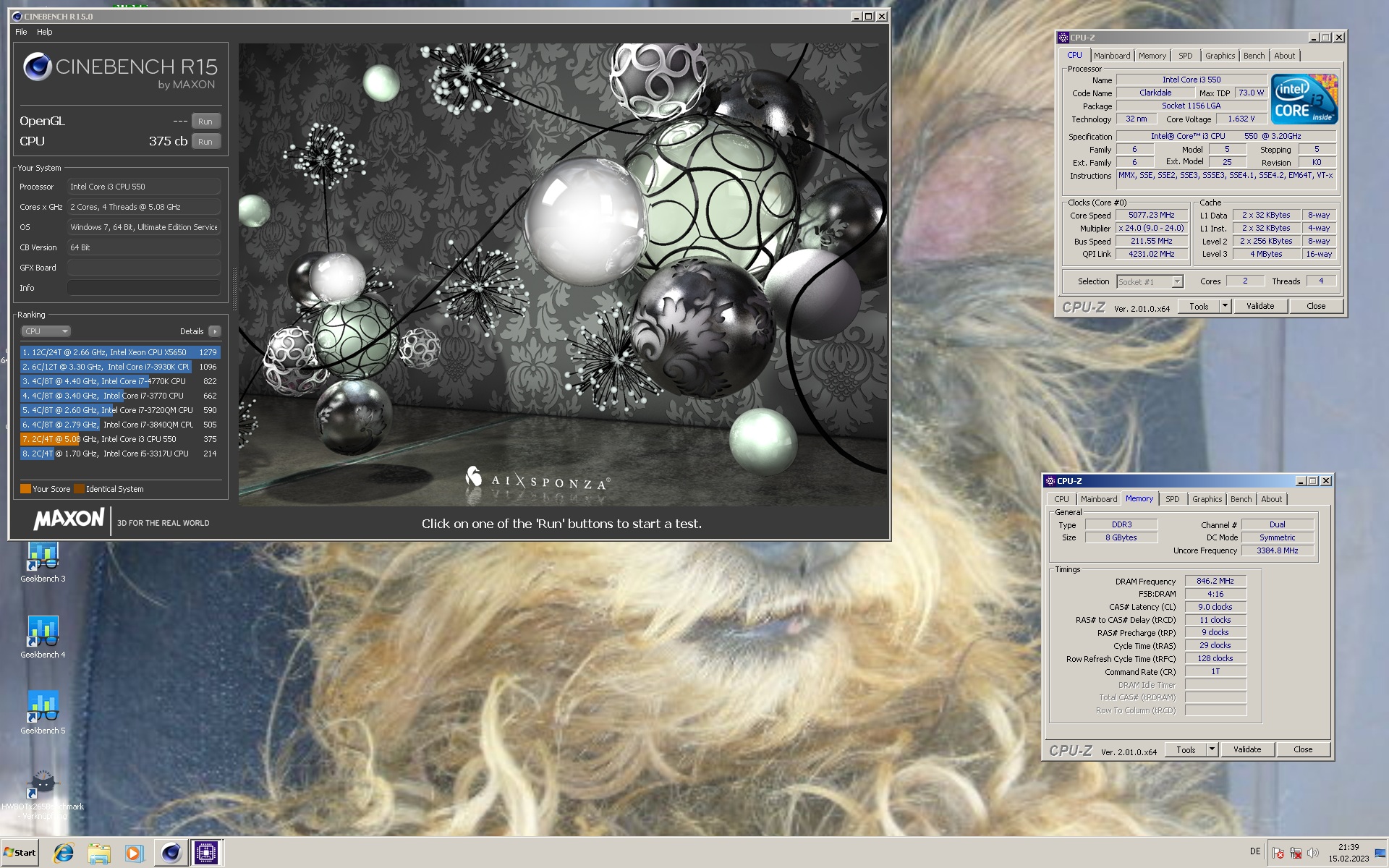Click the Info input field
Image resolution: width=1389 pixels, height=868 pixels.
coord(144,288)
